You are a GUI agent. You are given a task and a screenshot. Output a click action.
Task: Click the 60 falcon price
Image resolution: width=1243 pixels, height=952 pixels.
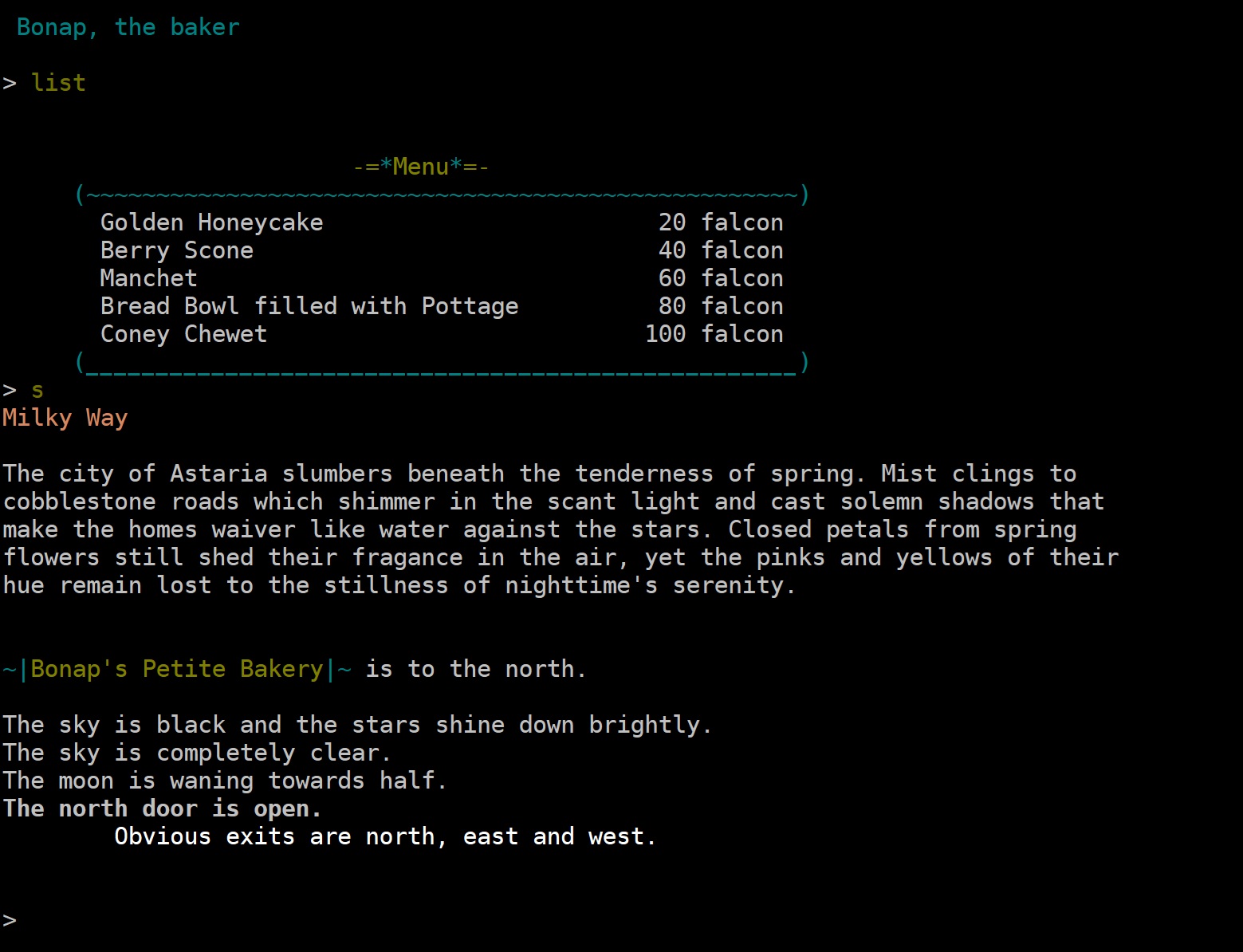pyautogui.click(x=721, y=278)
